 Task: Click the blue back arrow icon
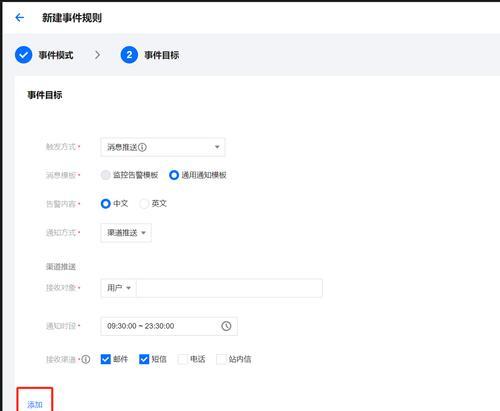coord(20,17)
